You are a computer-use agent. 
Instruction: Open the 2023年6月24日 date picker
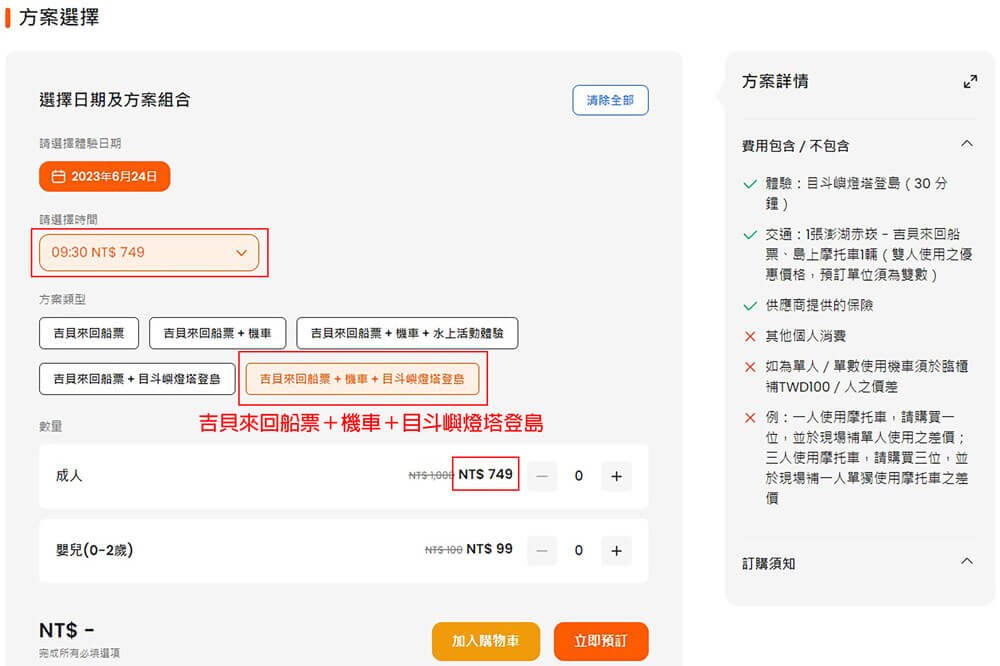(x=105, y=177)
